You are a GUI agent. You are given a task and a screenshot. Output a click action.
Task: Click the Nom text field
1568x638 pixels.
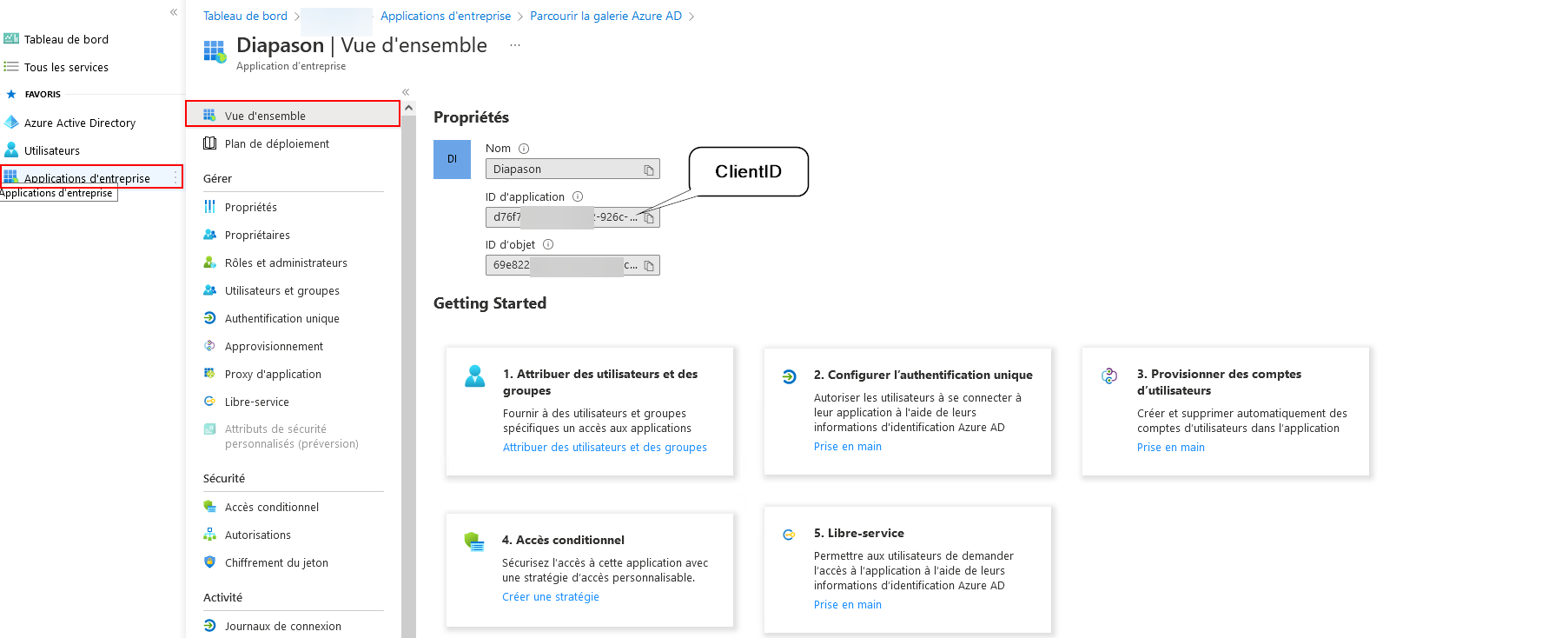[x=565, y=169]
